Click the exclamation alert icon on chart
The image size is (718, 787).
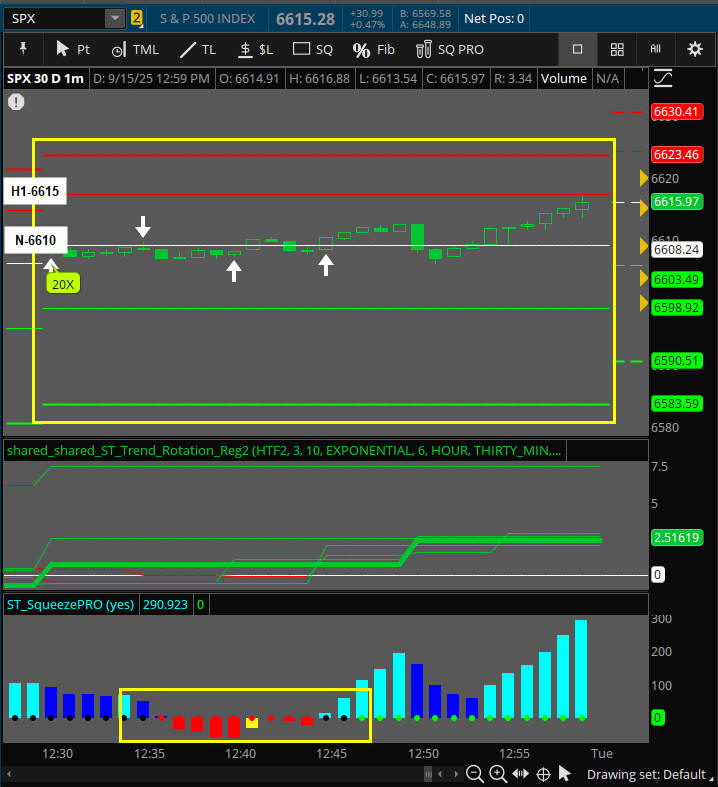[x=16, y=101]
